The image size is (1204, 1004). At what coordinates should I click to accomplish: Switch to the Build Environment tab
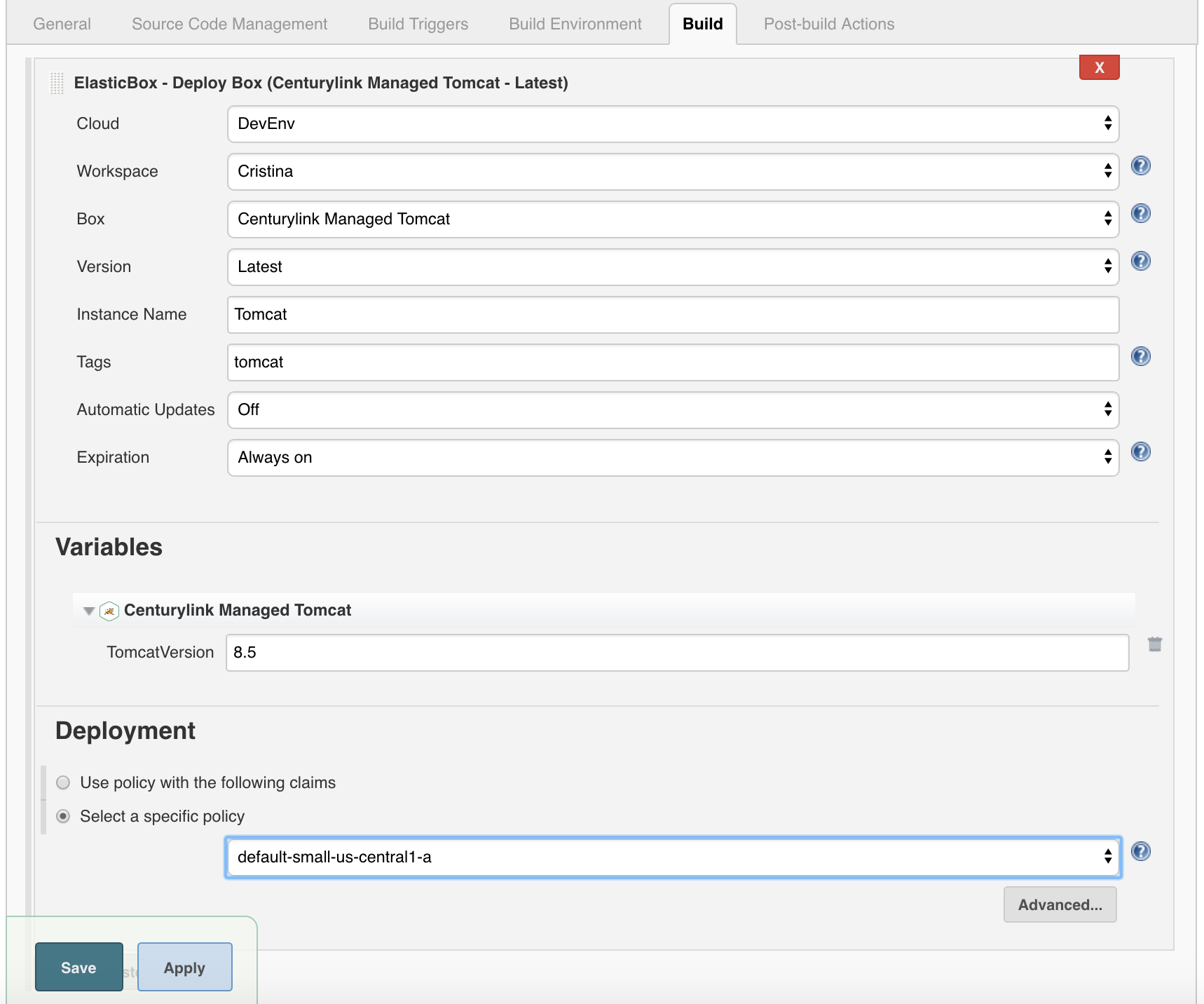point(575,24)
